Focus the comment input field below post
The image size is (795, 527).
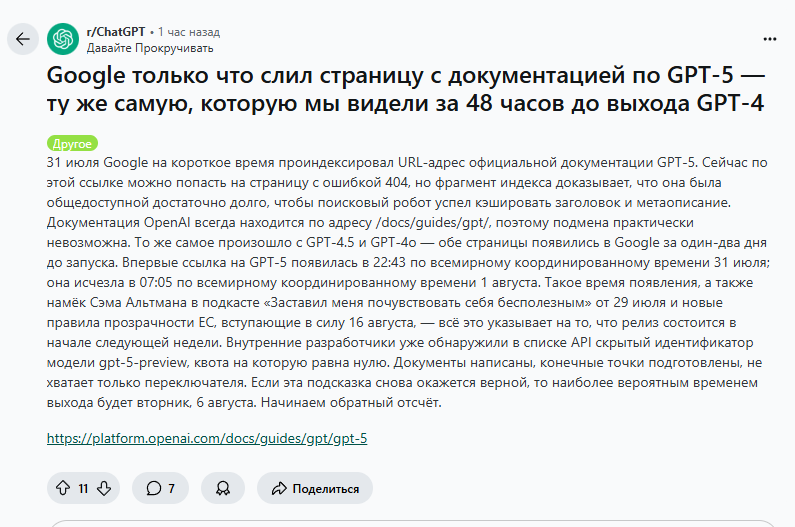[412, 523]
